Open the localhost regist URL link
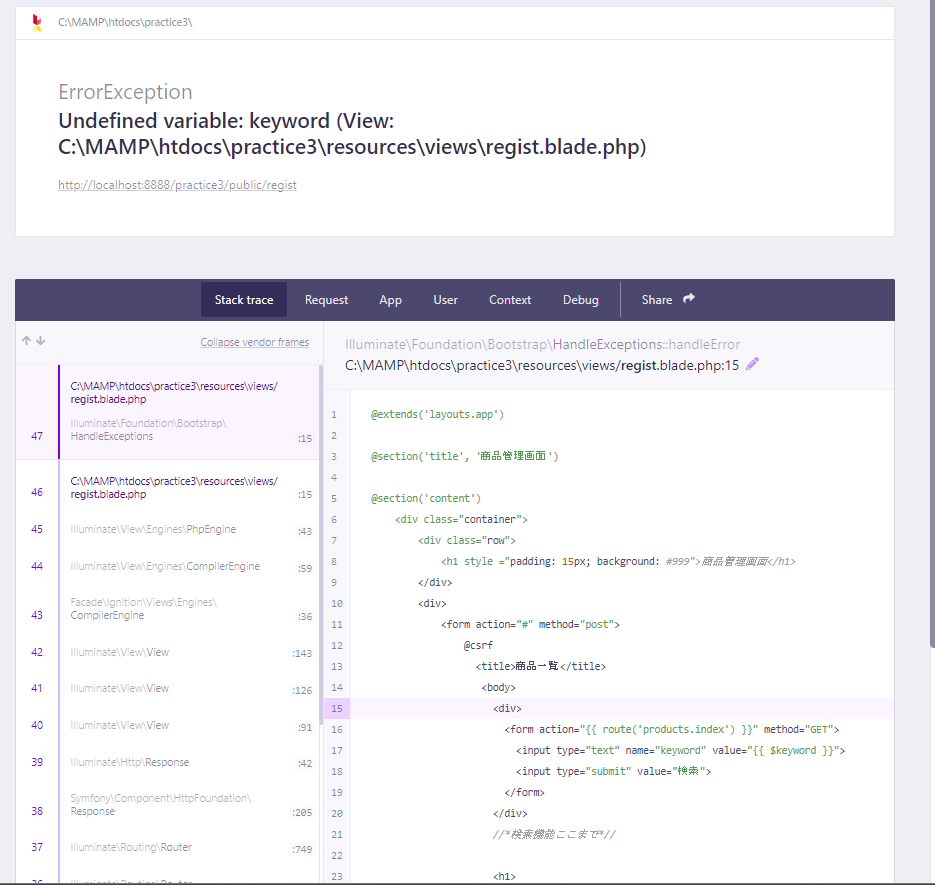This screenshot has width=935, height=885. (177, 184)
